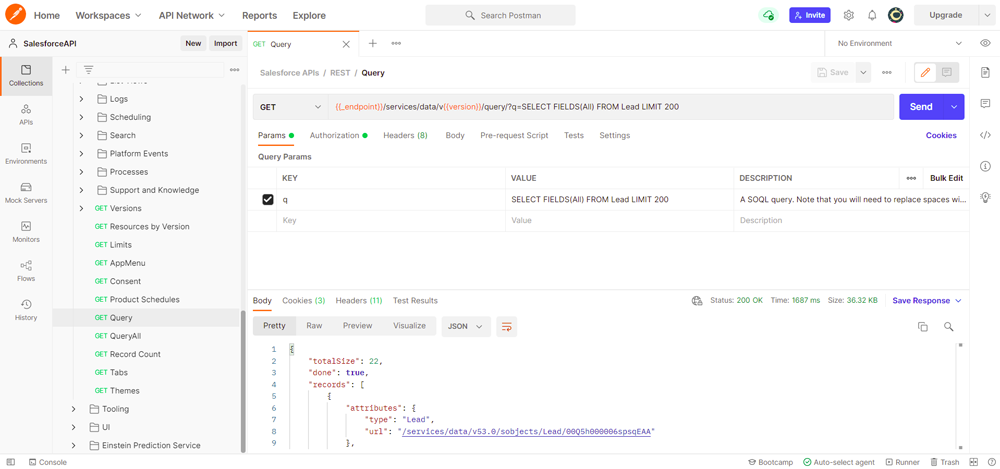Open HTTP method GET dropdown
This screenshot has width=1000, height=469.
(290, 107)
